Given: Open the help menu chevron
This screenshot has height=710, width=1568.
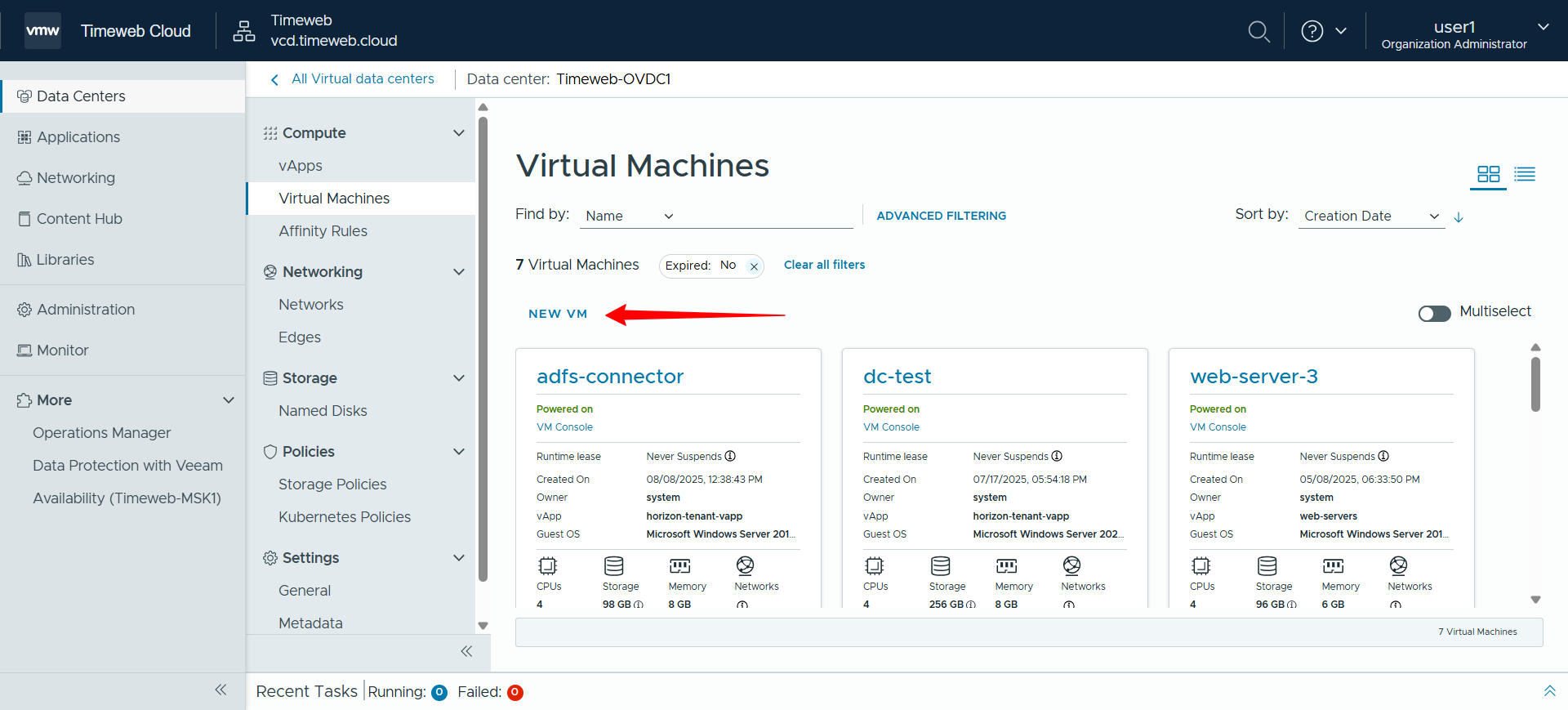Looking at the screenshot, I should pos(1341,31).
